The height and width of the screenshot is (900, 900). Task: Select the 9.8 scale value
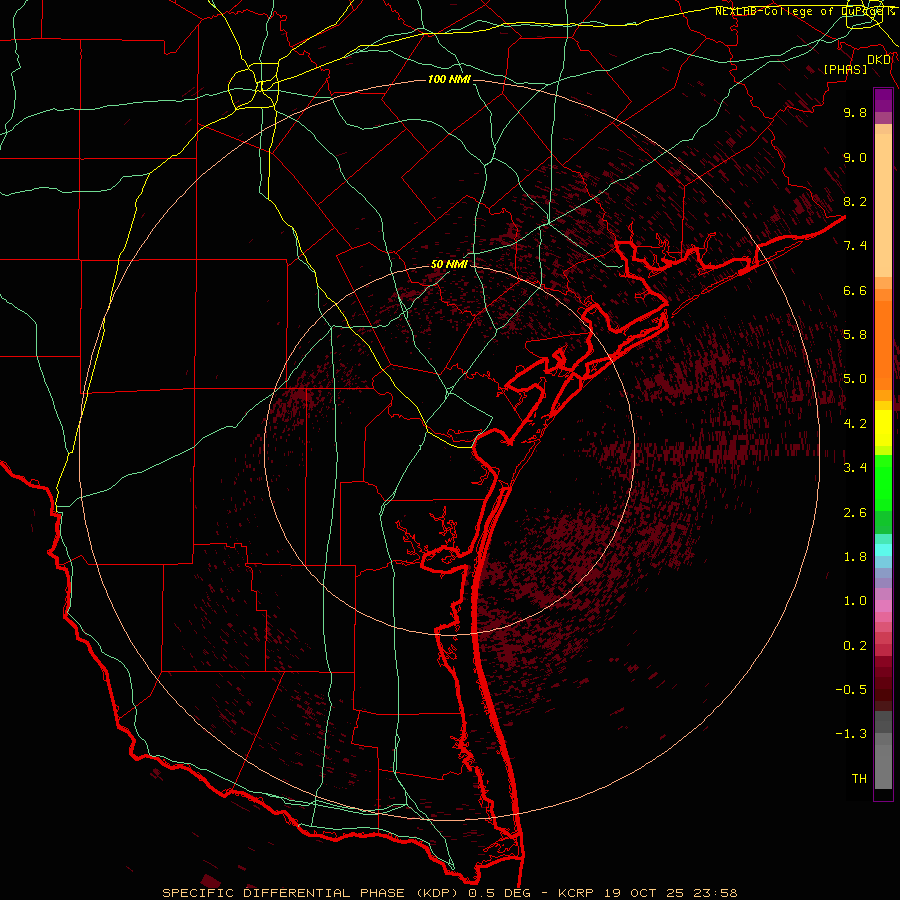pos(855,112)
